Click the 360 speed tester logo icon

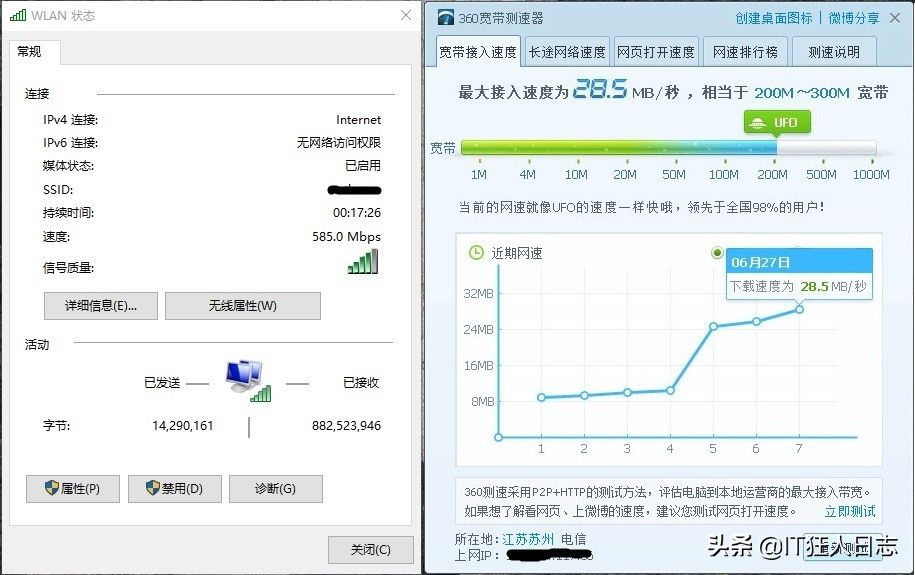445,17
